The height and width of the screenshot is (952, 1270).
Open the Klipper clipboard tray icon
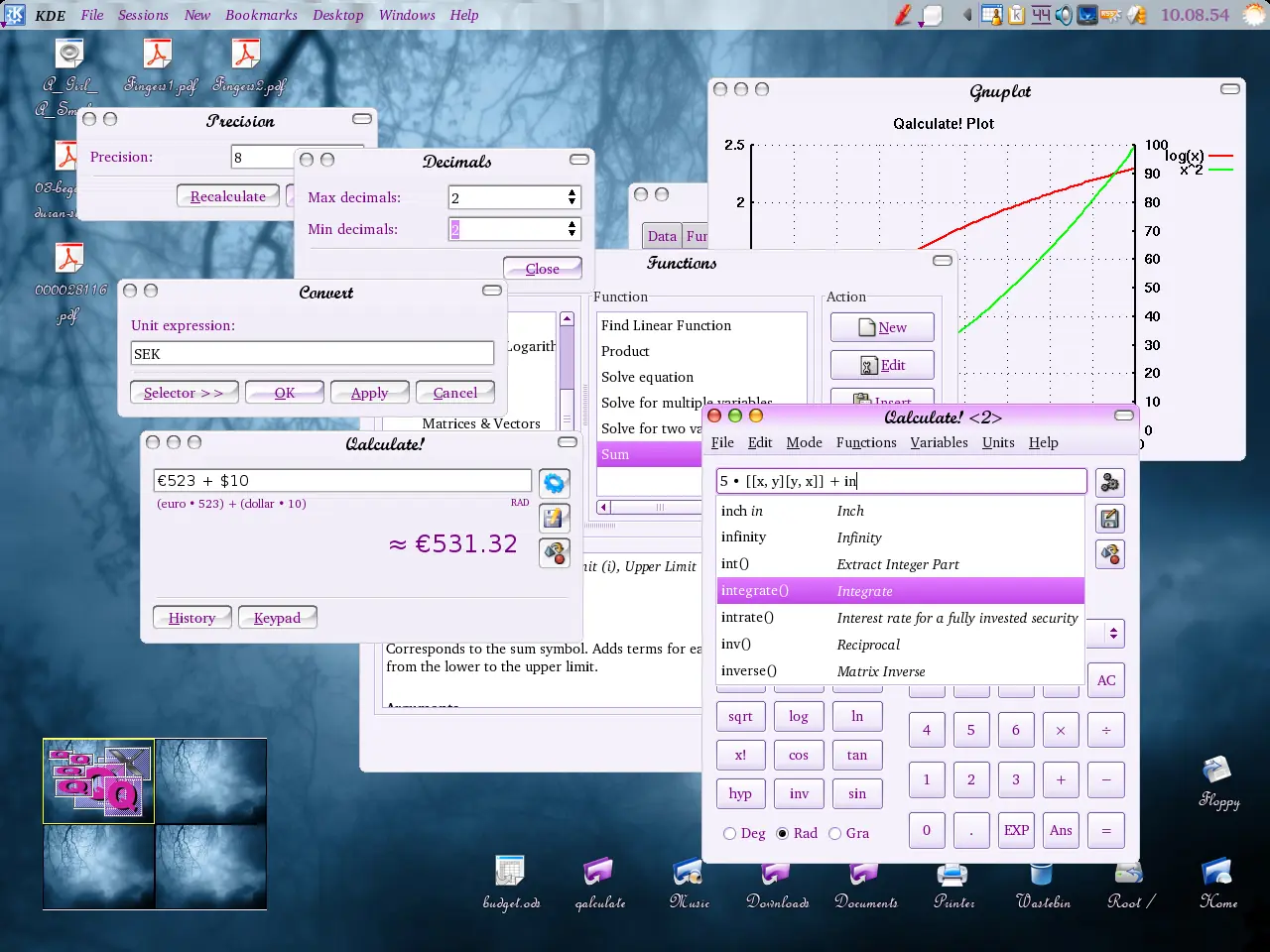tap(1016, 15)
